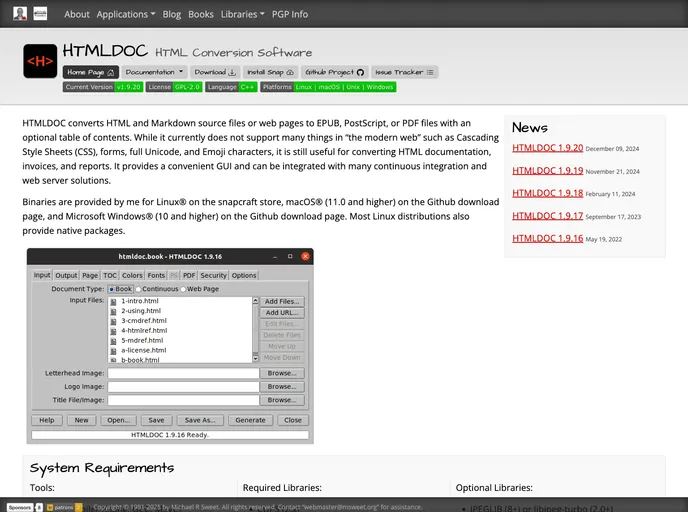Click the Logo Image input field
This screenshot has width=688, height=512.
pos(183,387)
